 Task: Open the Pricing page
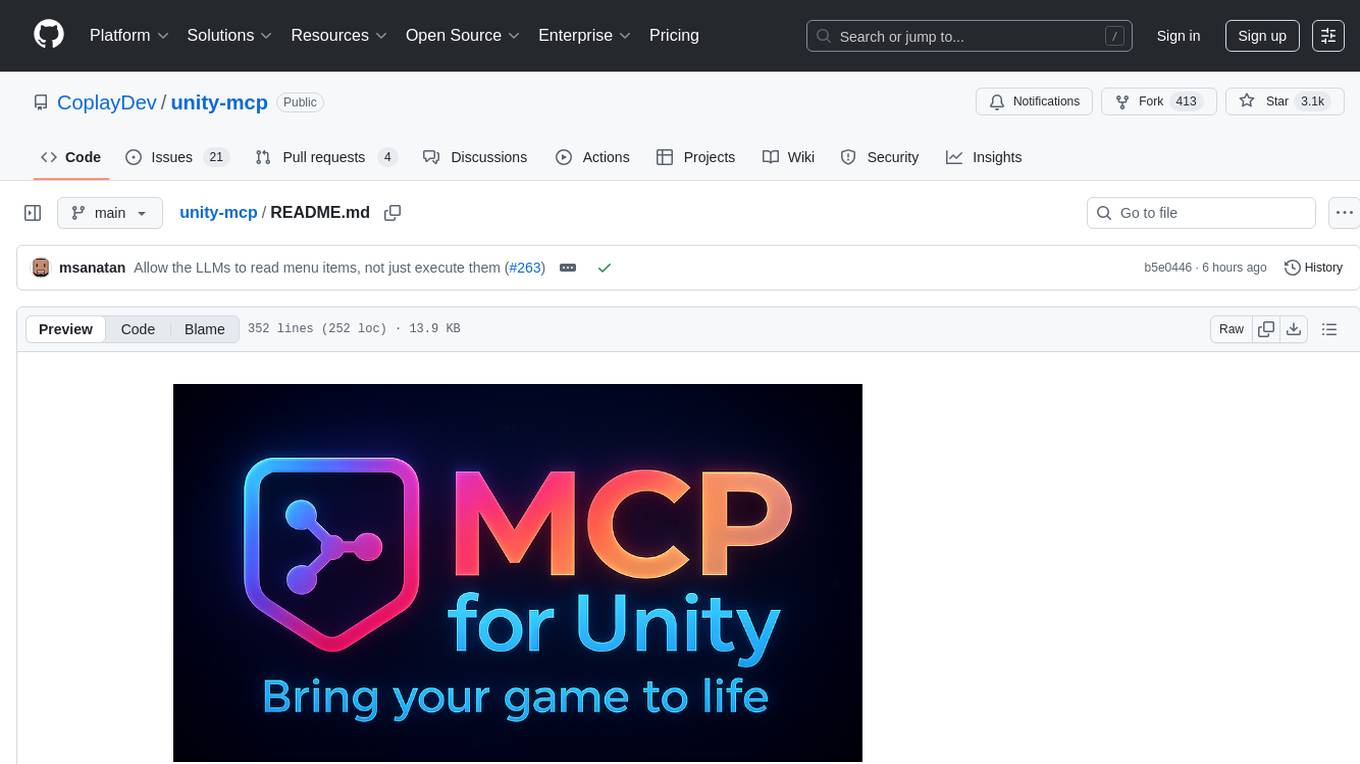[x=674, y=35]
